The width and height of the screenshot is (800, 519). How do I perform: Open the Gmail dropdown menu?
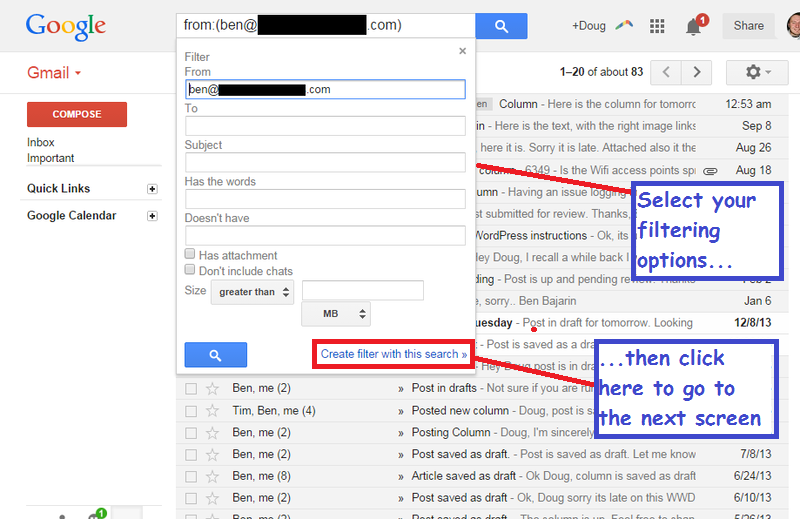(54, 72)
